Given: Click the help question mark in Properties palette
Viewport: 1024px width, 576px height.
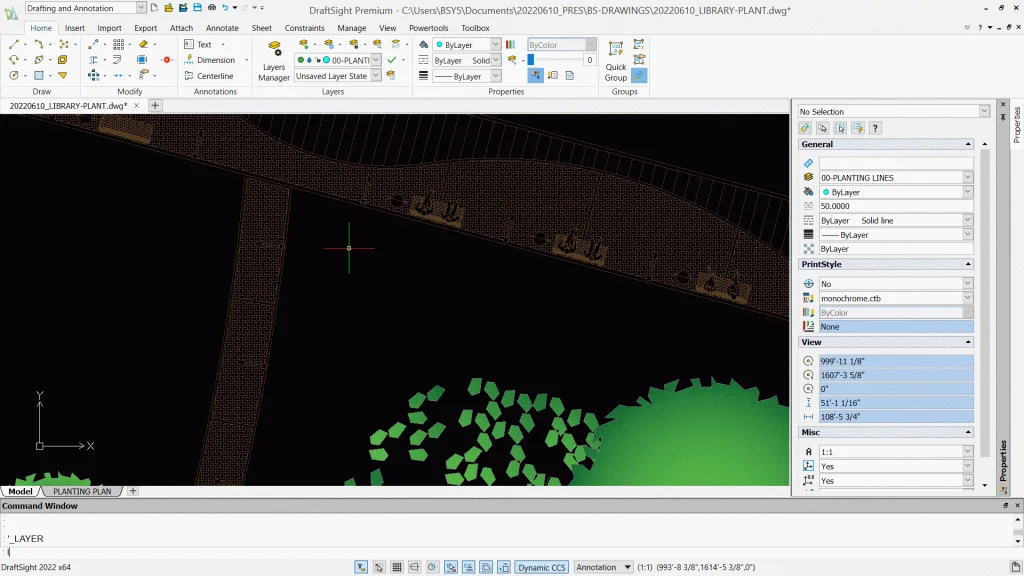Looking at the screenshot, I should pos(876,128).
